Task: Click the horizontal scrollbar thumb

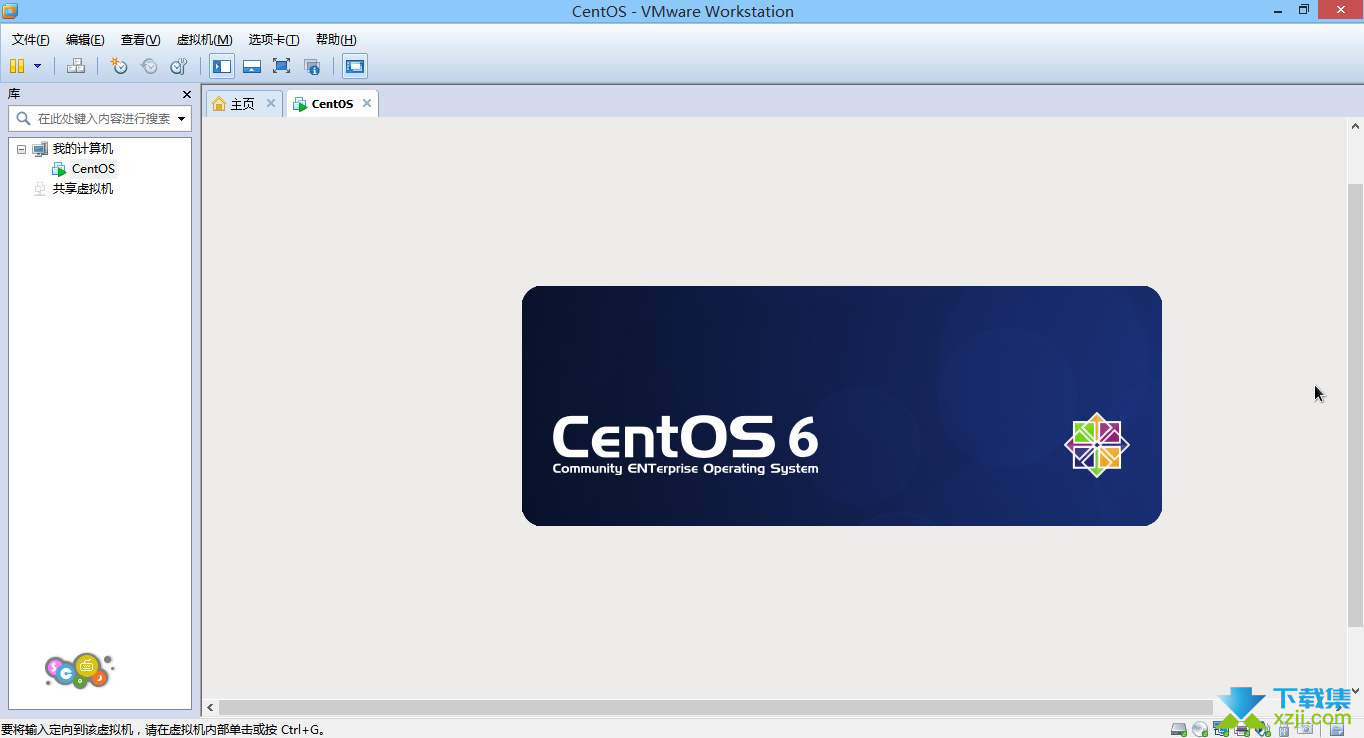Action: pyautogui.click(x=716, y=708)
